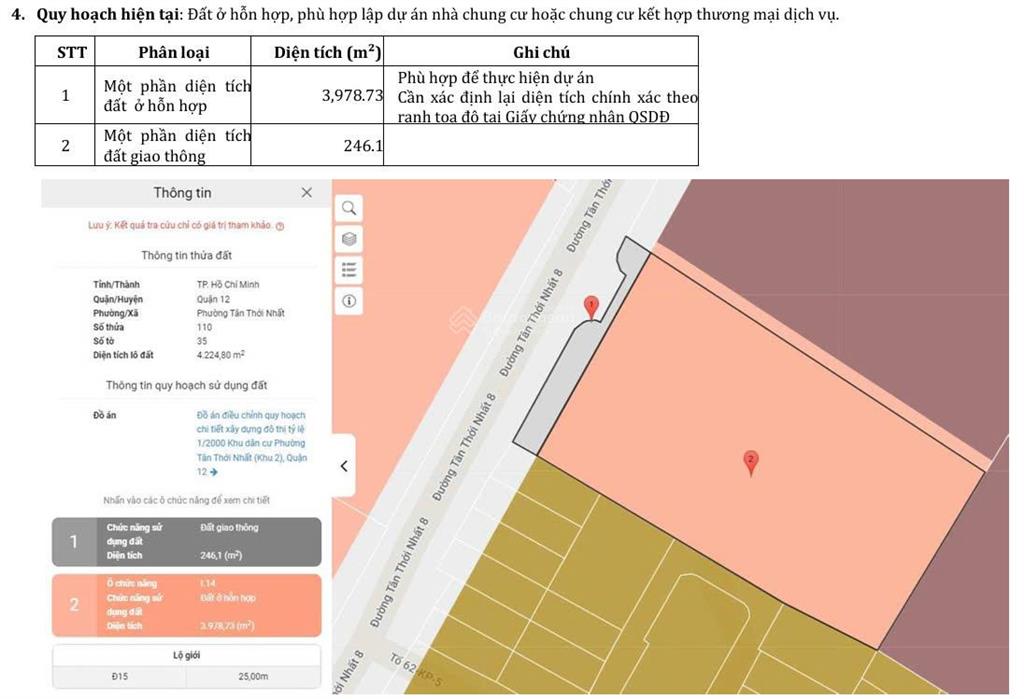Click the Lộ giới header
Image resolution: width=1024 pixels, height=699 pixels.
coord(187,655)
